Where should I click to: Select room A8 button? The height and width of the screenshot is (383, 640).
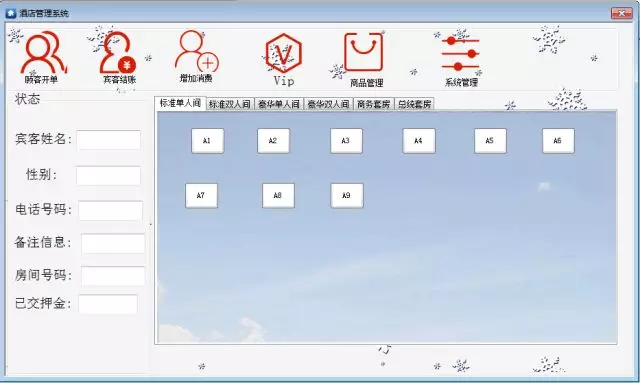click(278, 196)
